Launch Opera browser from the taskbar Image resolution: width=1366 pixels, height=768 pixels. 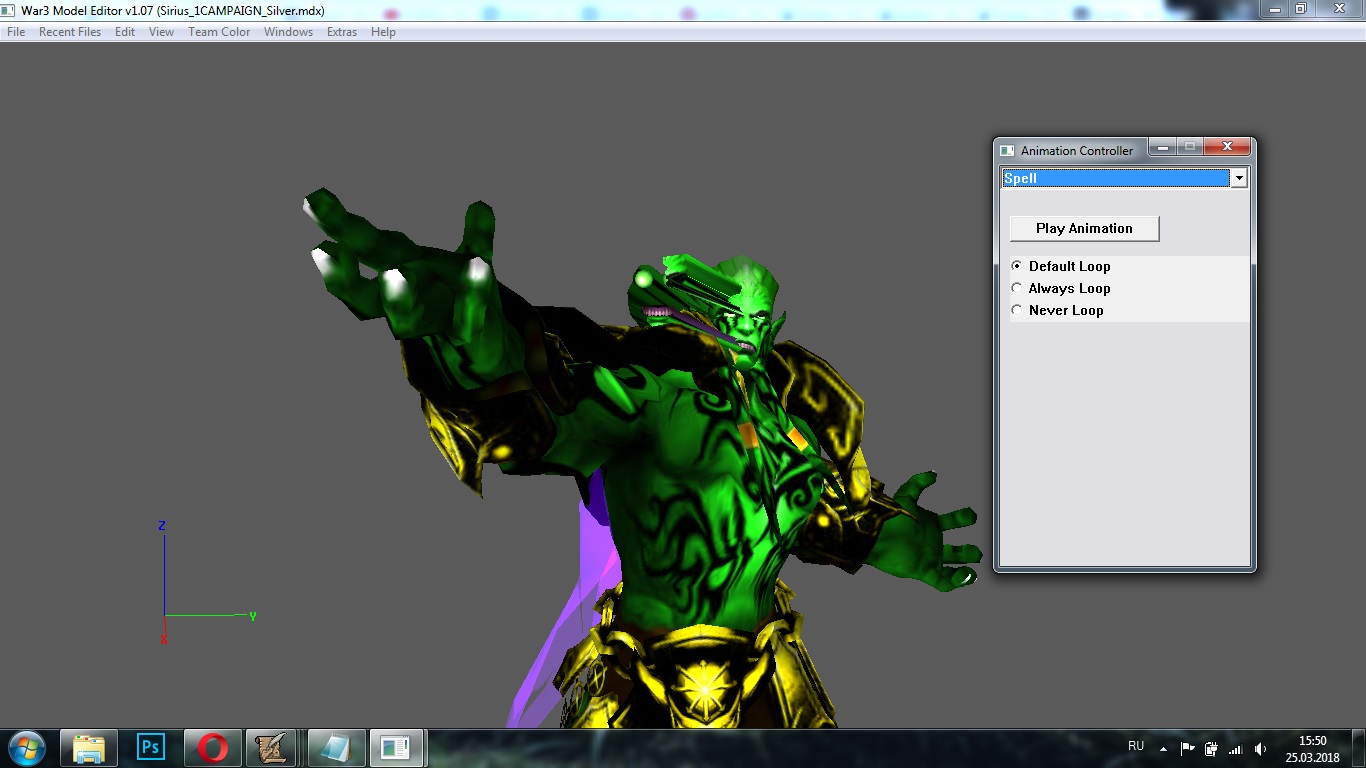[212, 748]
